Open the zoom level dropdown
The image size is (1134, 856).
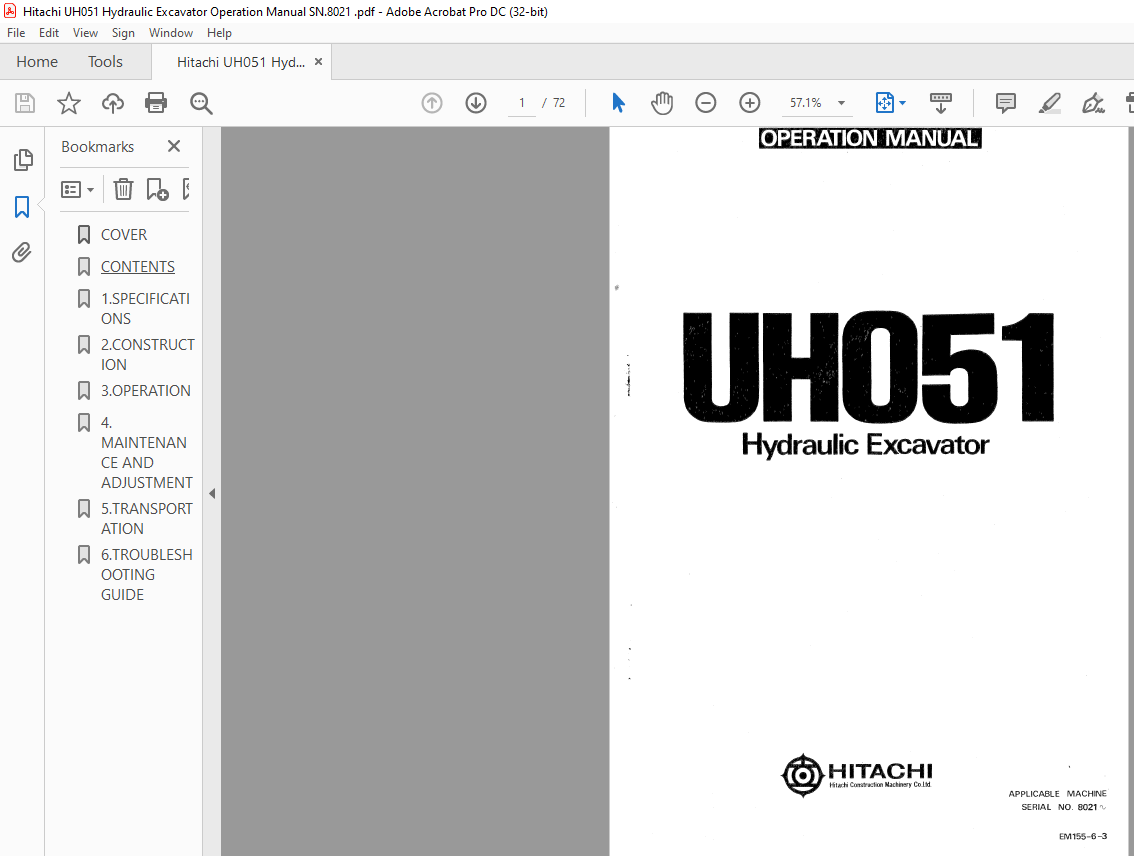pos(841,103)
